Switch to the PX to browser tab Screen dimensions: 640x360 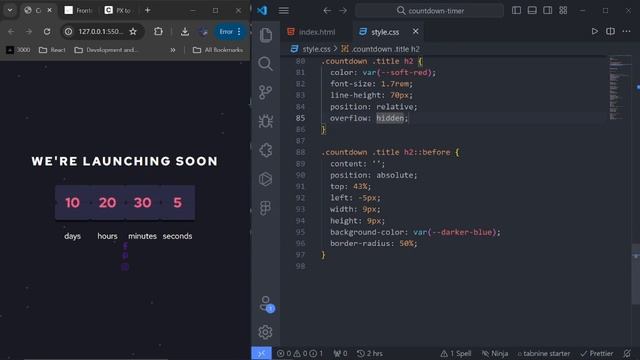tap(118, 10)
